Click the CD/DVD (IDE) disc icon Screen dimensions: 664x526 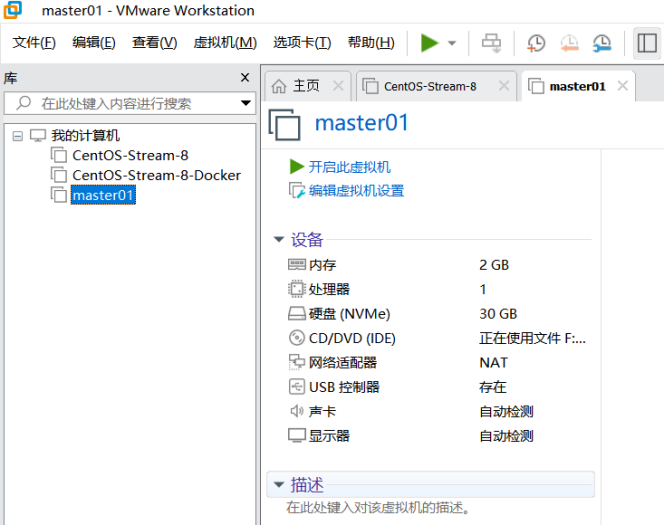coord(296,338)
